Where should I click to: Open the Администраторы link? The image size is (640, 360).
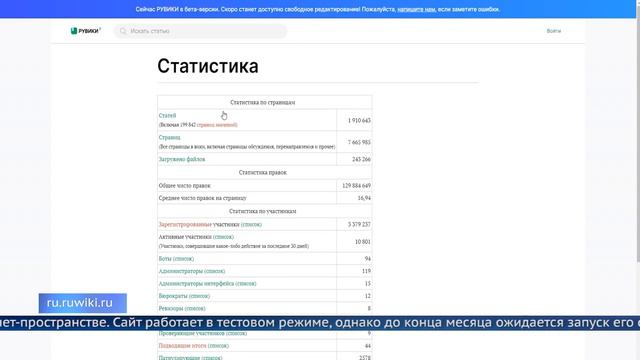coord(180,271)
